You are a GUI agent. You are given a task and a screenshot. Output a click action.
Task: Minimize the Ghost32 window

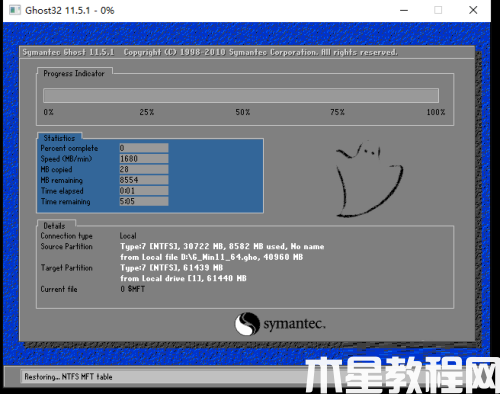point(404,10)
